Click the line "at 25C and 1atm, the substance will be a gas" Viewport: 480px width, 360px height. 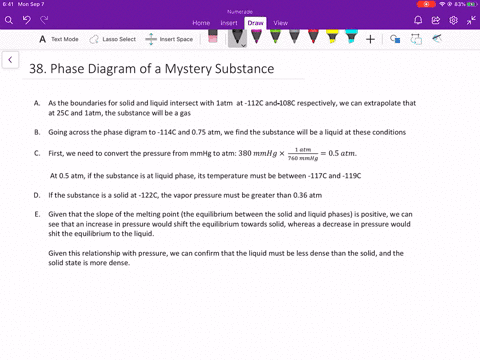(119, 113)
